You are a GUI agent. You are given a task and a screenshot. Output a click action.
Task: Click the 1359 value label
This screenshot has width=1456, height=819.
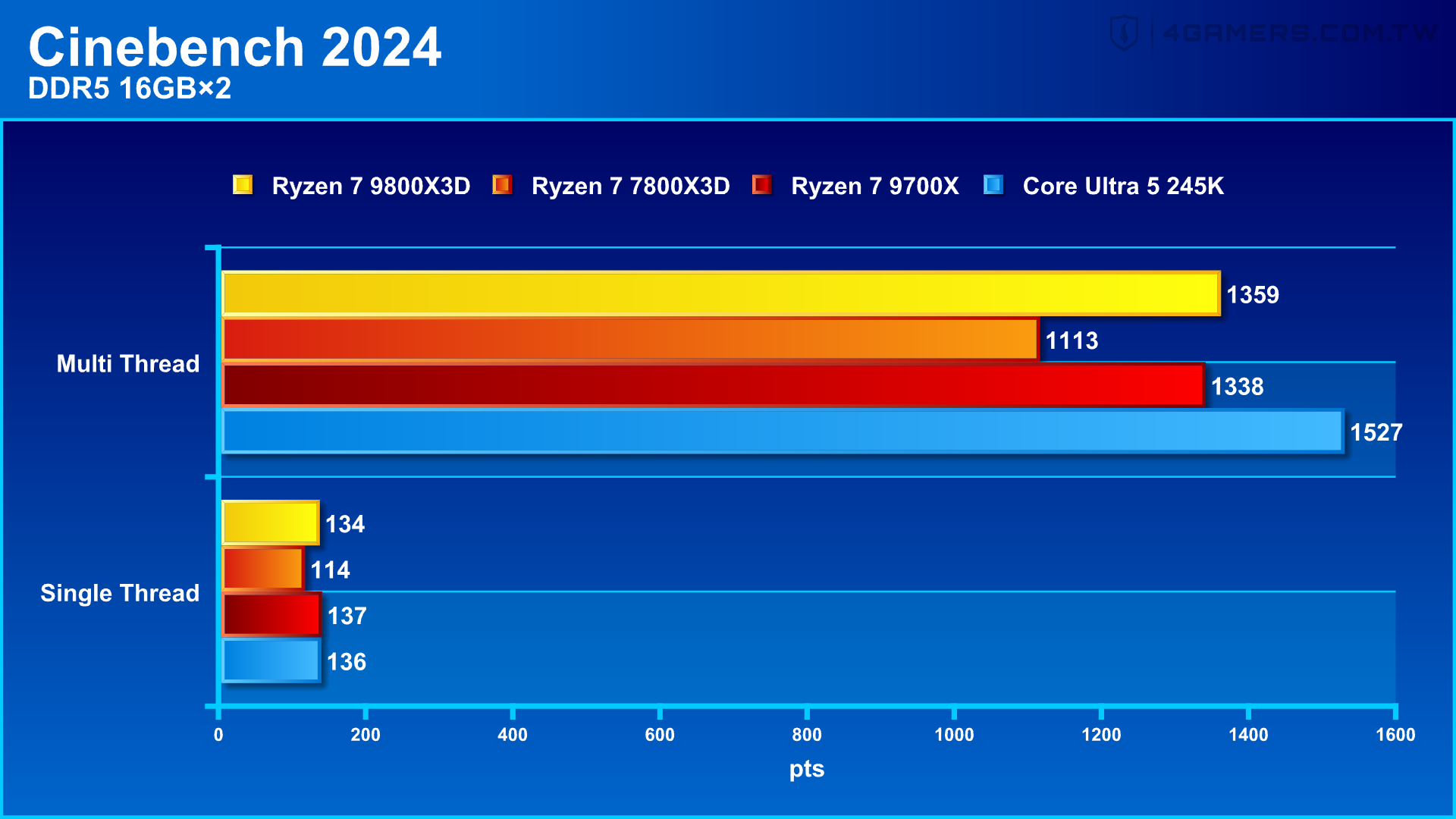[x=1253, y=295]
